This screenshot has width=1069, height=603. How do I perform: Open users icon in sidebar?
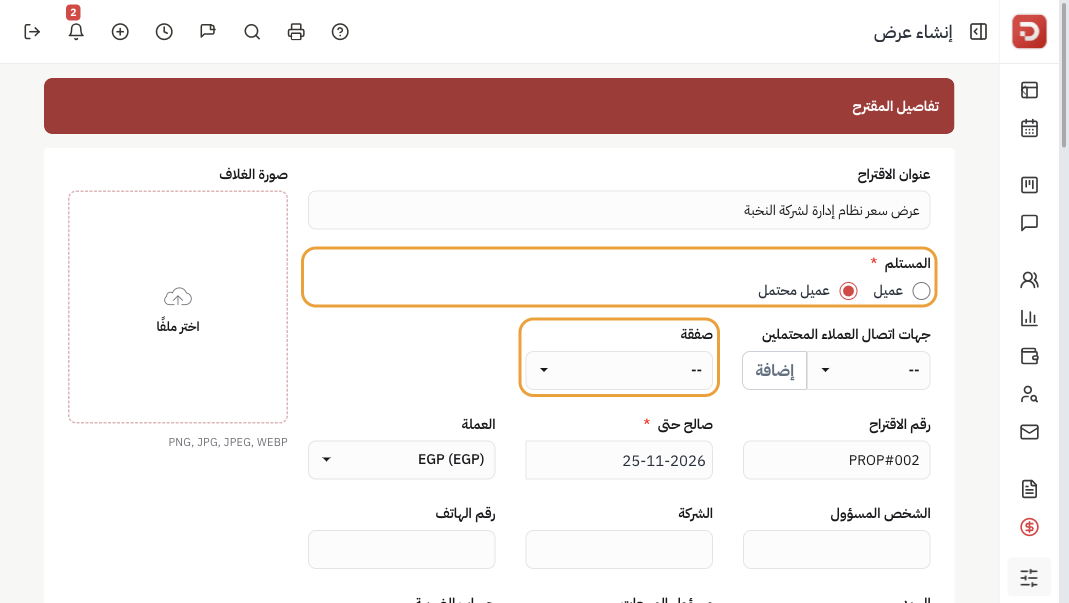[x=1029, y=280]
